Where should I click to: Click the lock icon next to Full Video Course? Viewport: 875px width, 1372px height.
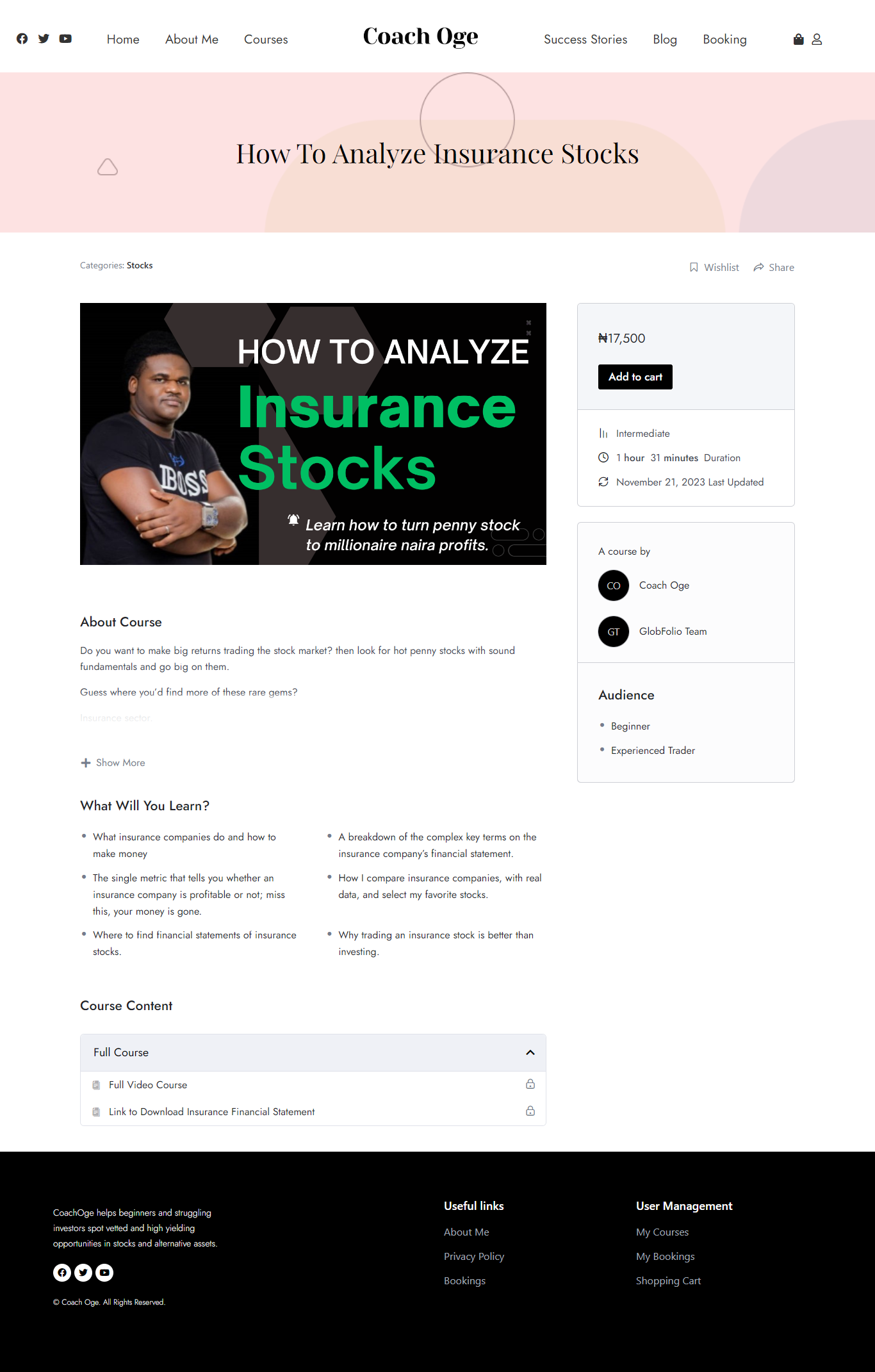pos(530,1084)
